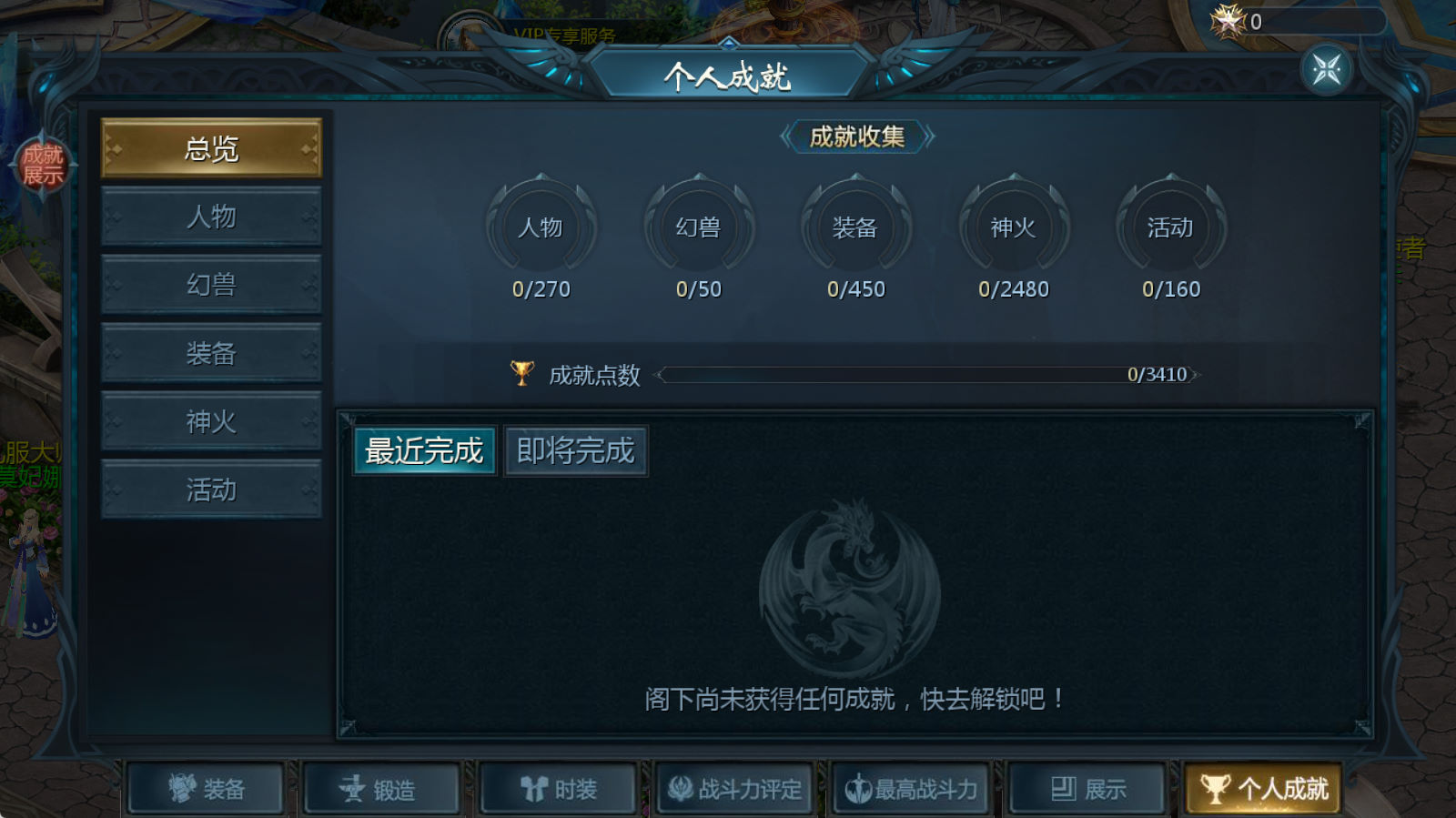Open the 战斗力评定 bottom button

coord(734,789)
